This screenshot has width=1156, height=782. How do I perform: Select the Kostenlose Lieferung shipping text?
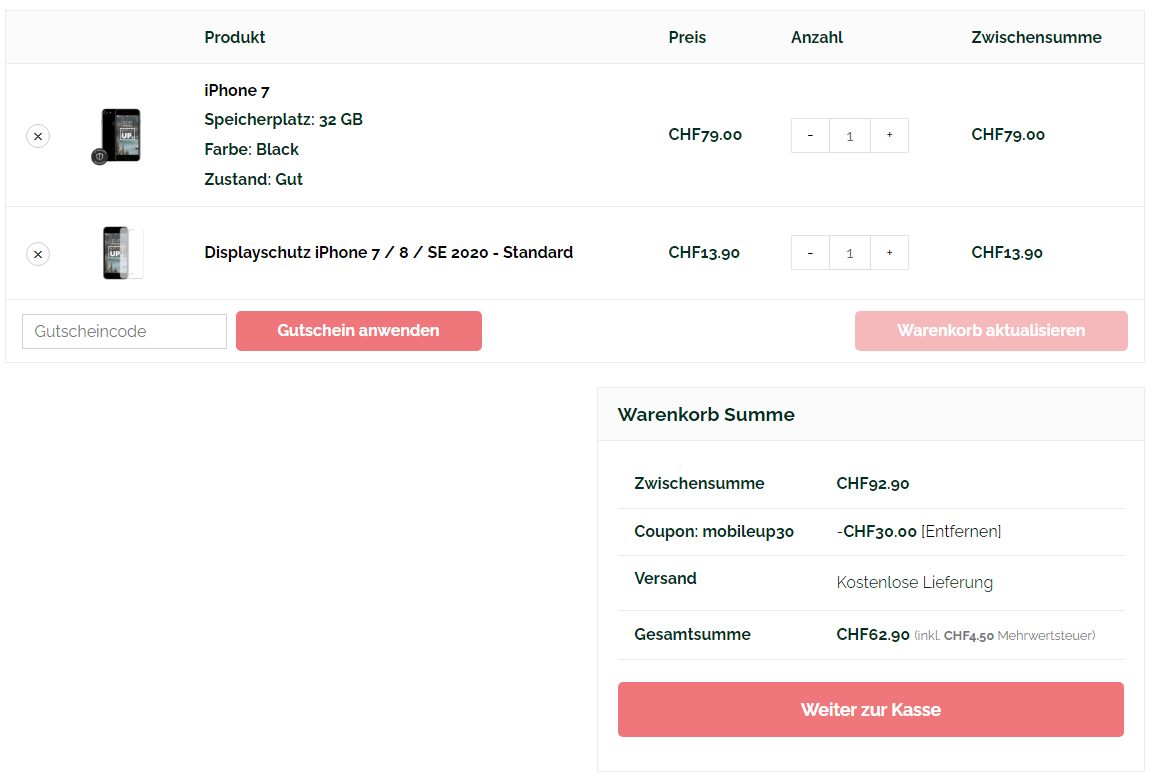coord(914,583)
